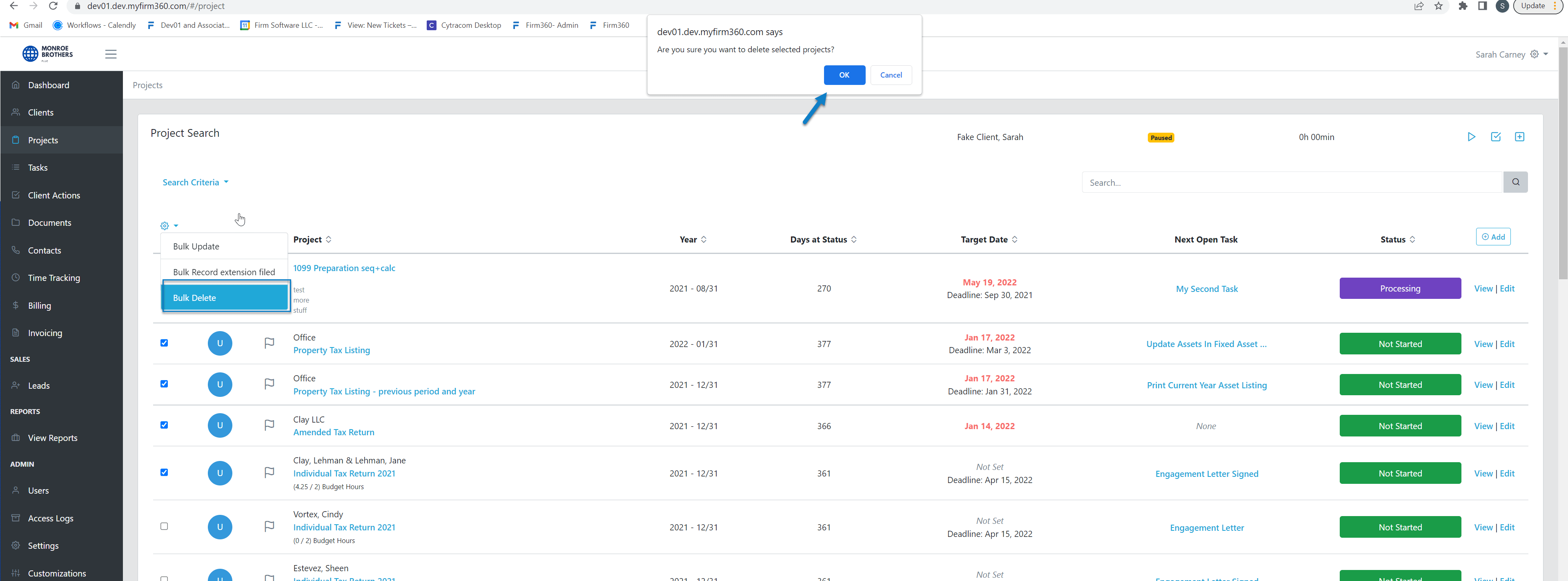Uncheck the Property Tax Listing row checkbox

click(164, 343)
